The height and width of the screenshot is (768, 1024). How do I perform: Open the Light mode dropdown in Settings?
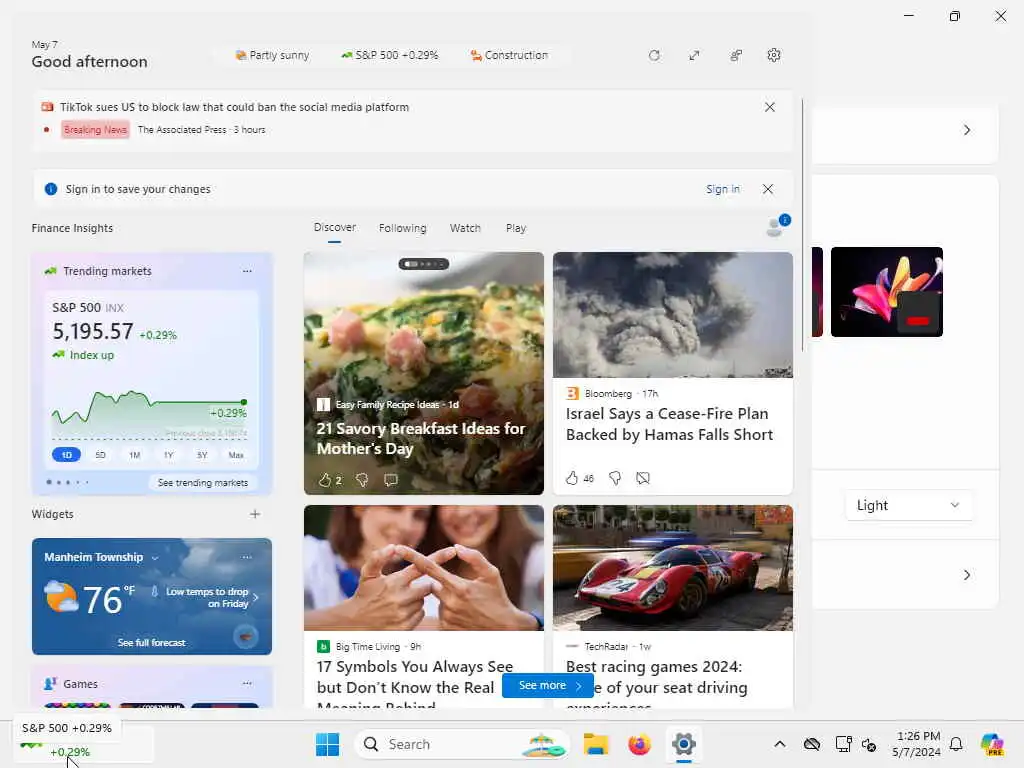pos(908,505)
